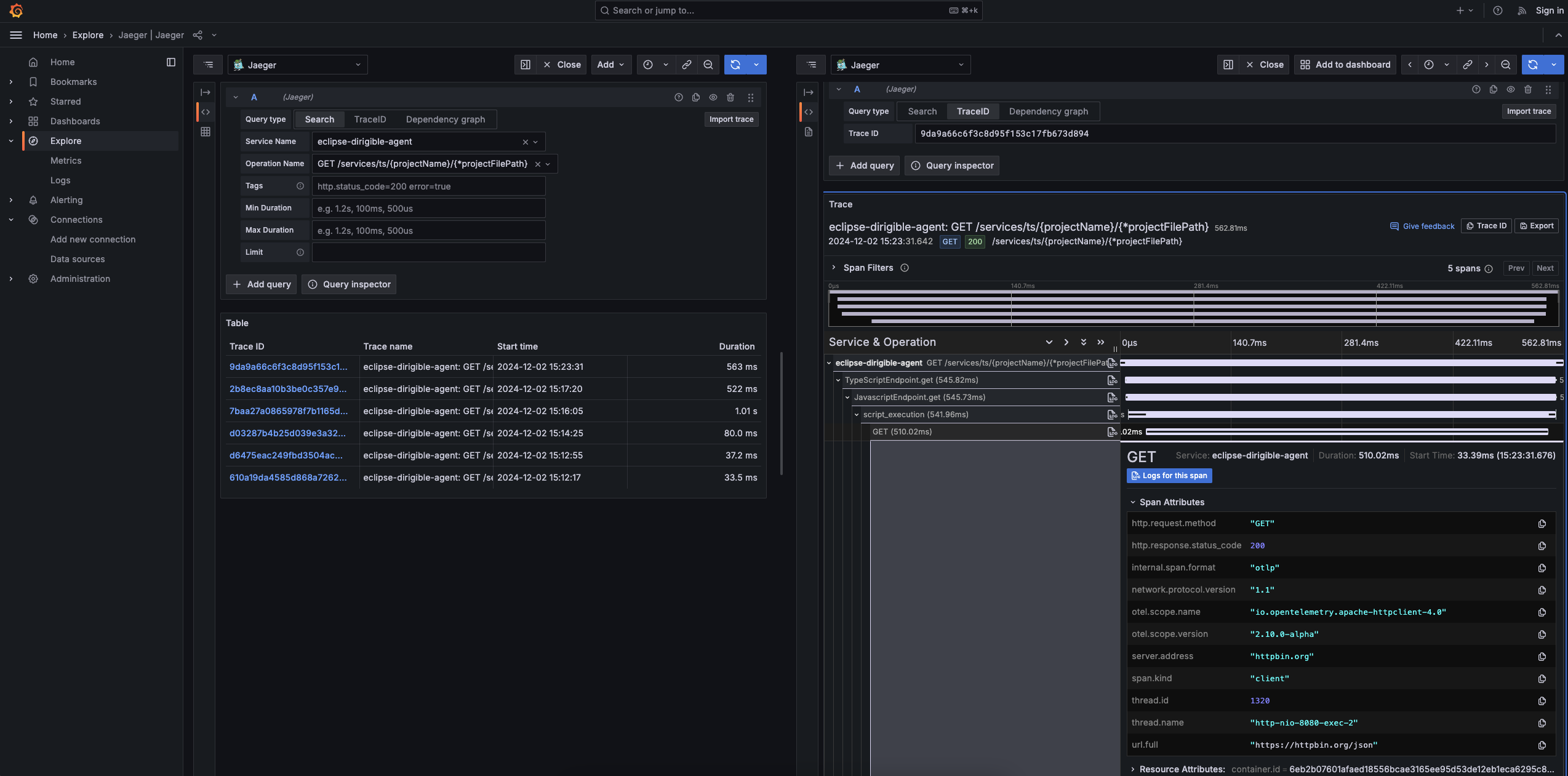Shift the right pane time range backwards
Image resolution: width=1568 pixels, height=776 pixels.
[x=1410, y=65]
